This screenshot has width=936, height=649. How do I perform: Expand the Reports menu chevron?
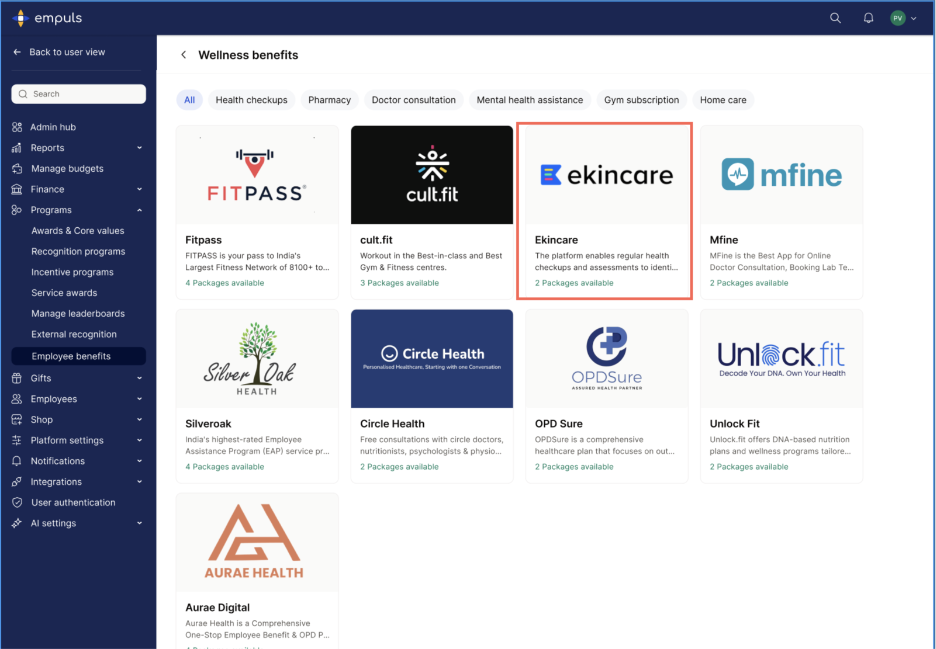[139, 147]
